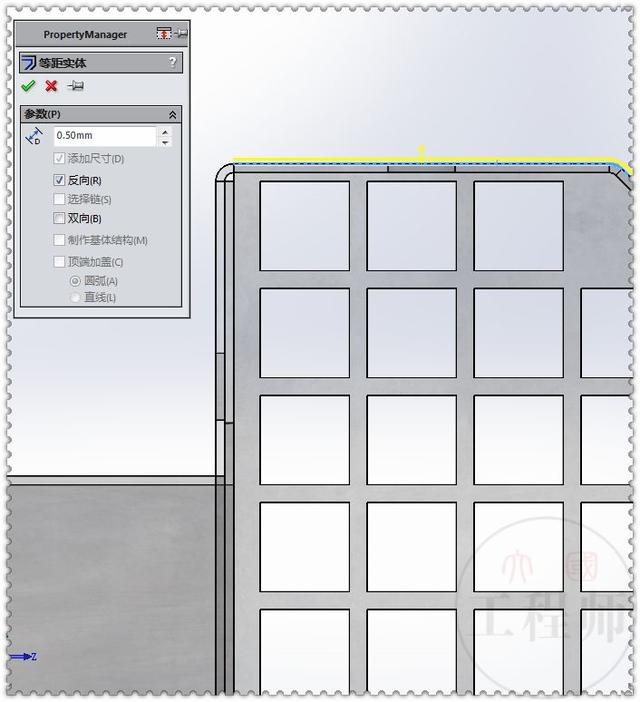Click the 参数(P) section label
The width and height of the screenshot is (640, 702).
[x=43, y=114]
